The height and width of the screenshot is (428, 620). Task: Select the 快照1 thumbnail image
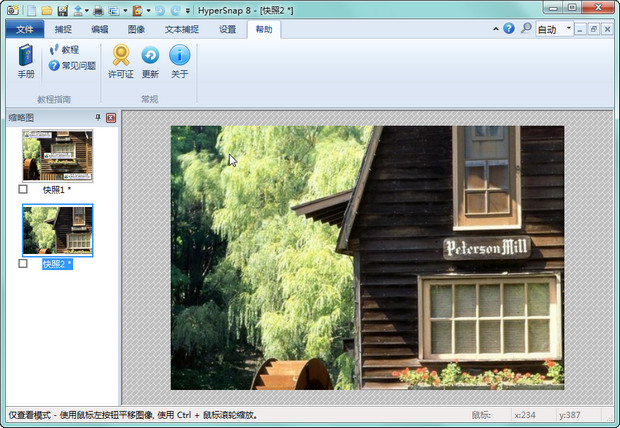click(57, 156)
